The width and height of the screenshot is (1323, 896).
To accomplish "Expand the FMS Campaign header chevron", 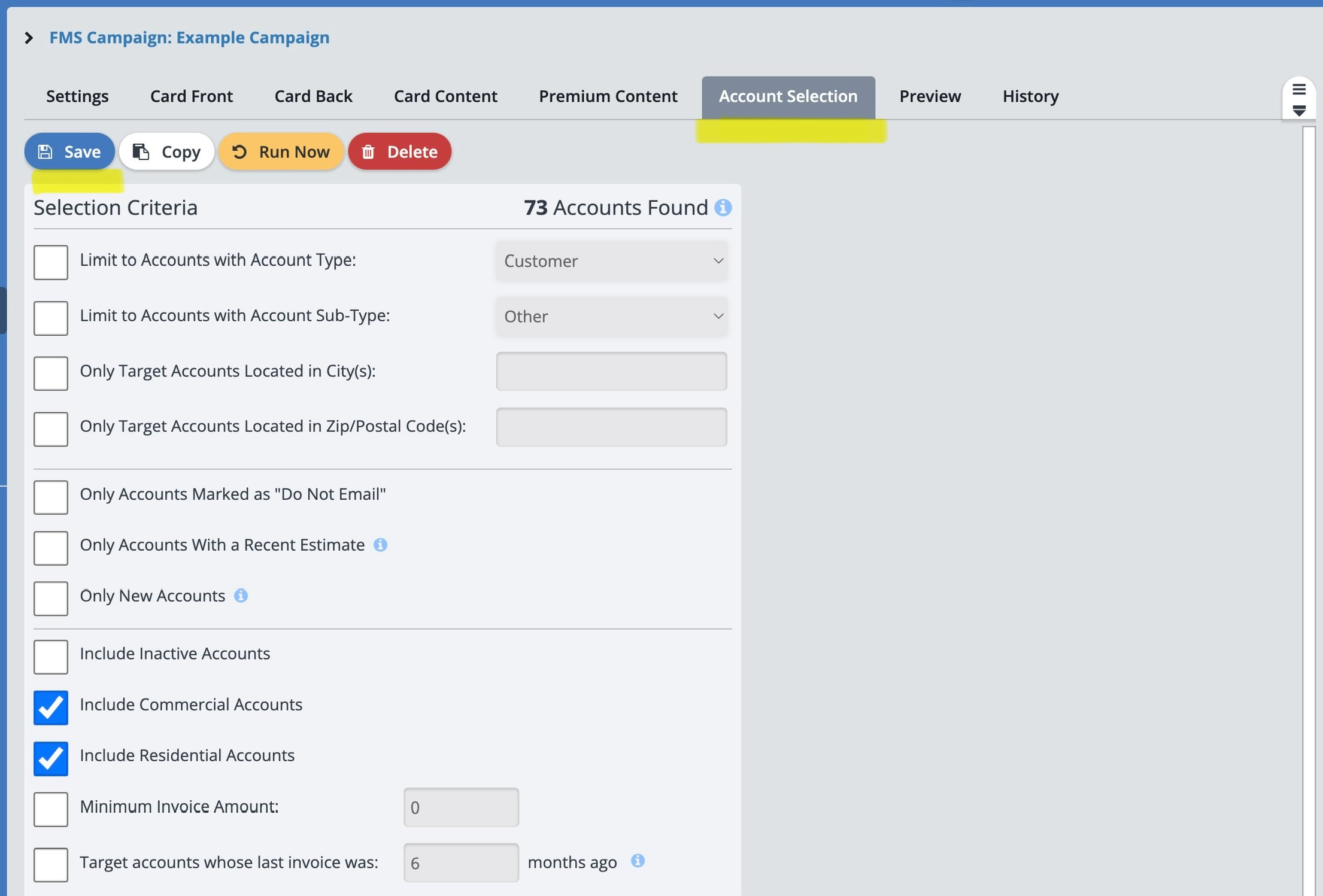I will coord(29,38).
